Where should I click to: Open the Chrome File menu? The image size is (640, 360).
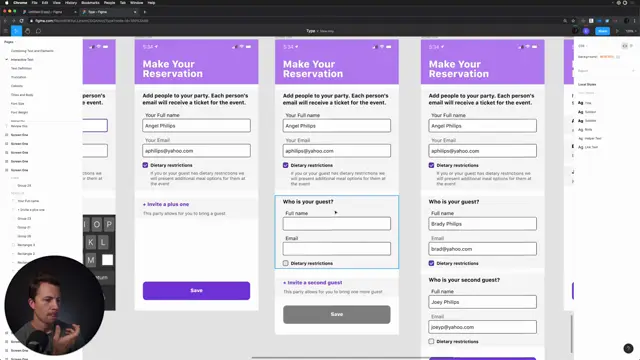[35, 3]
